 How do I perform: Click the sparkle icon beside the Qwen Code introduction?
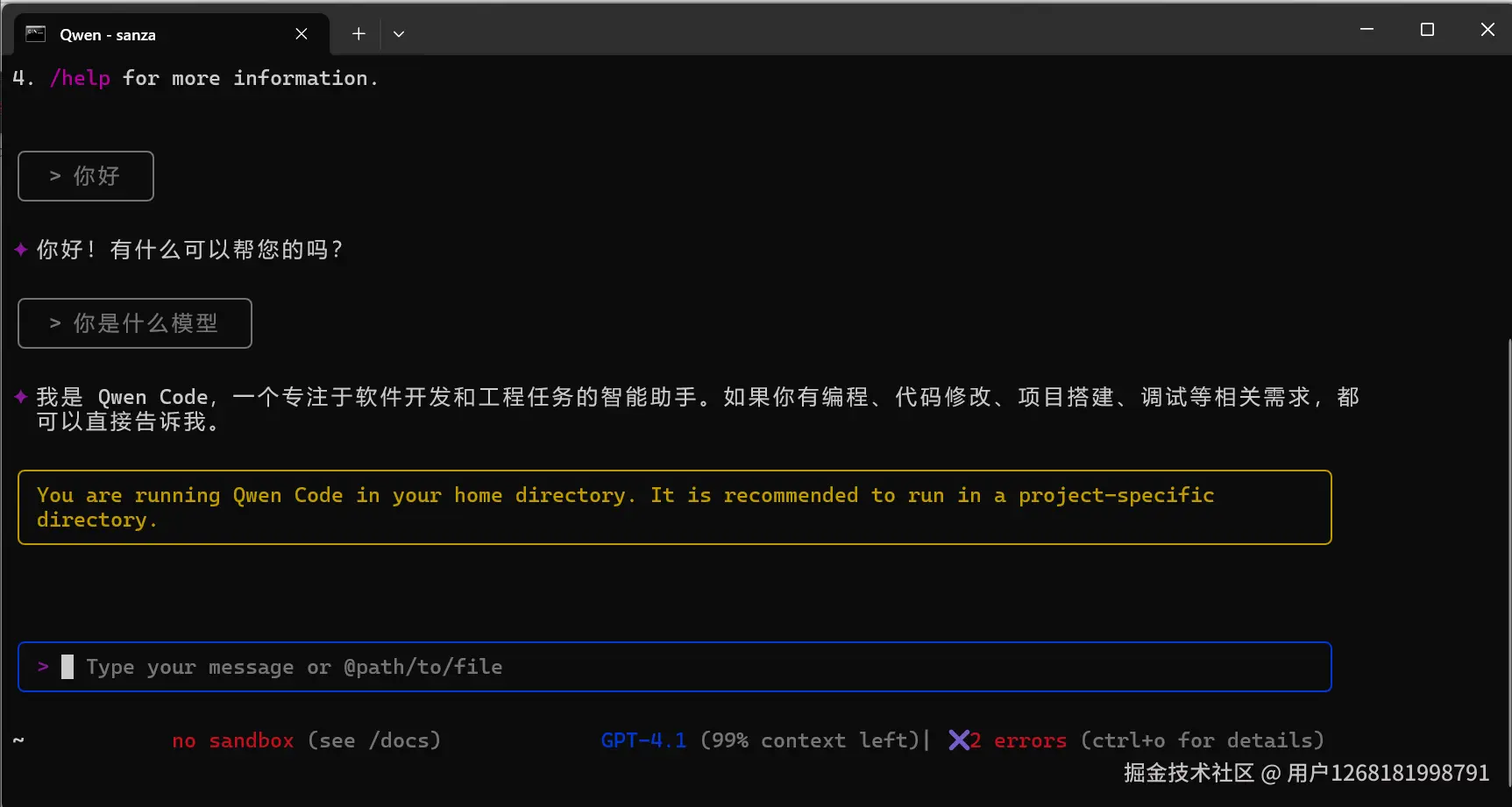click(20, 396)
